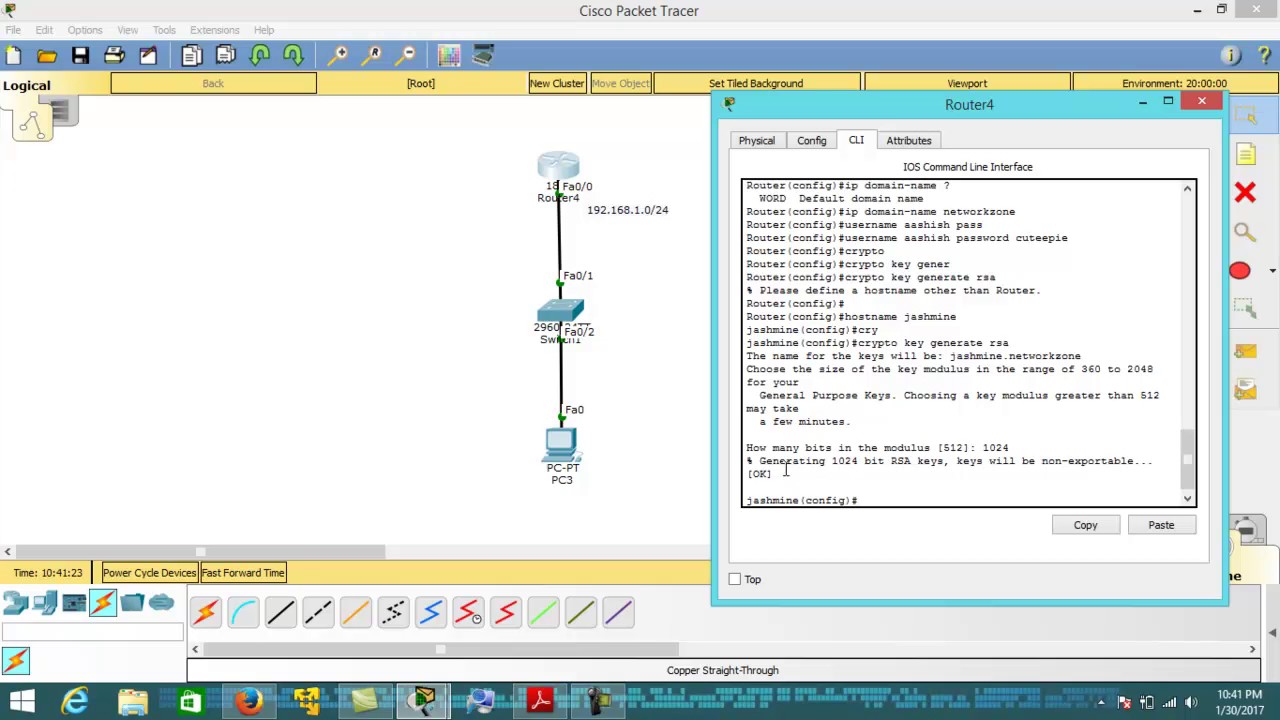The image size is (1280, 720).
Task: Click Set Tiled Background button
Action: 756,83
